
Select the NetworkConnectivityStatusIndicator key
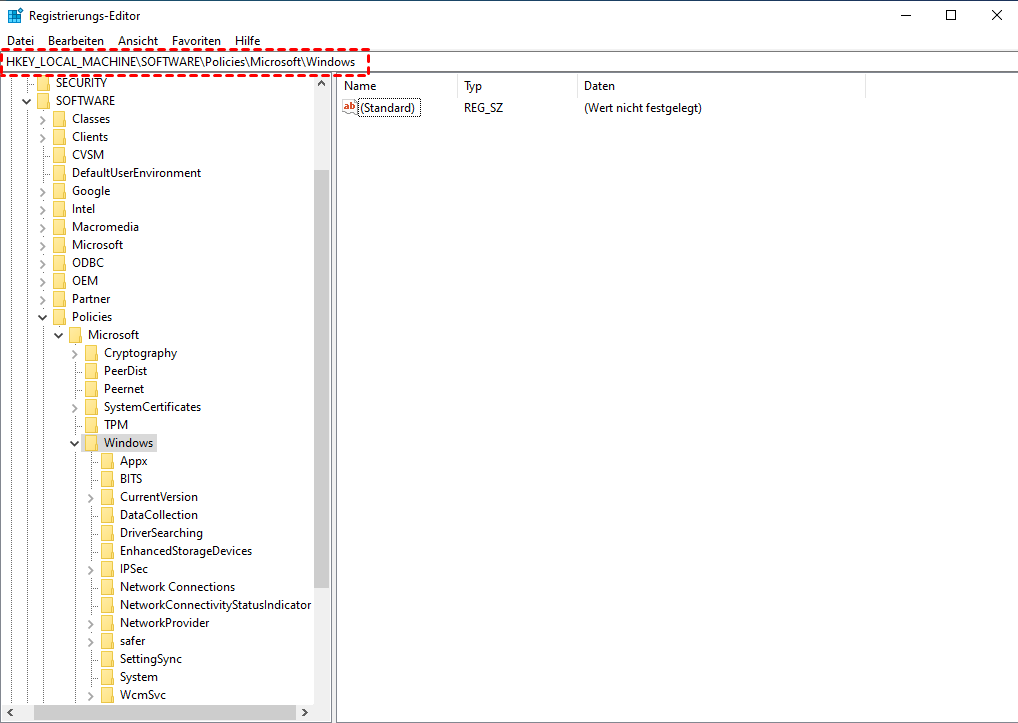click(216, 605)
